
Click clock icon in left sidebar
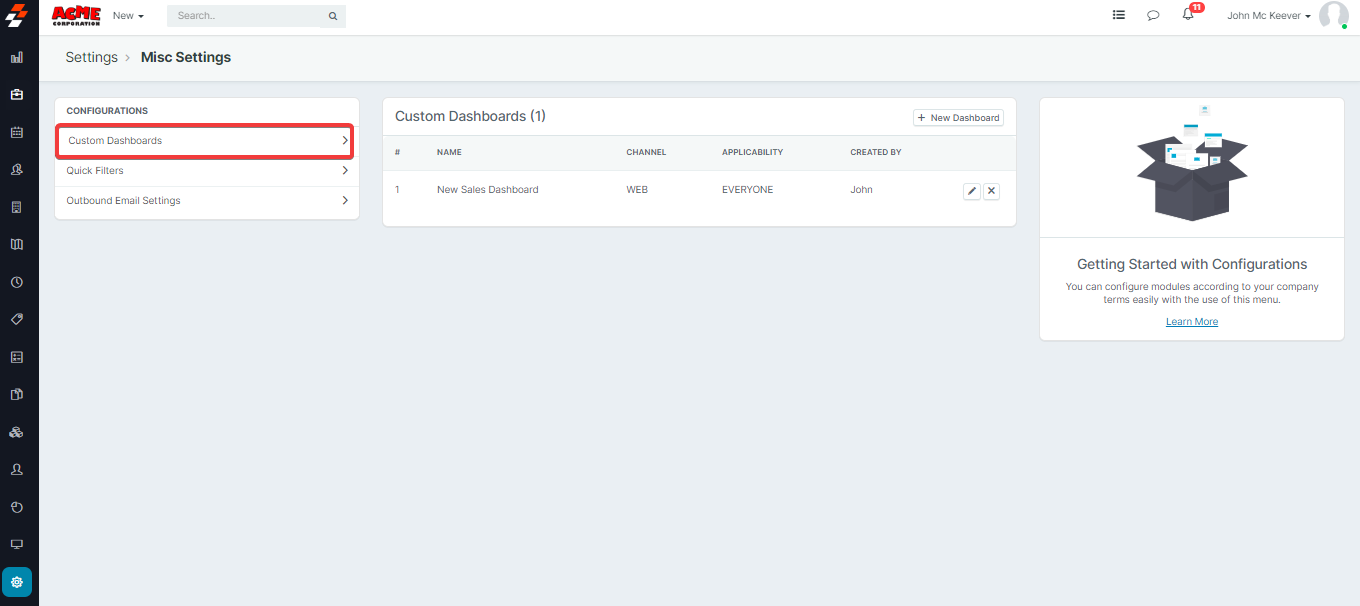click(17, 282)
